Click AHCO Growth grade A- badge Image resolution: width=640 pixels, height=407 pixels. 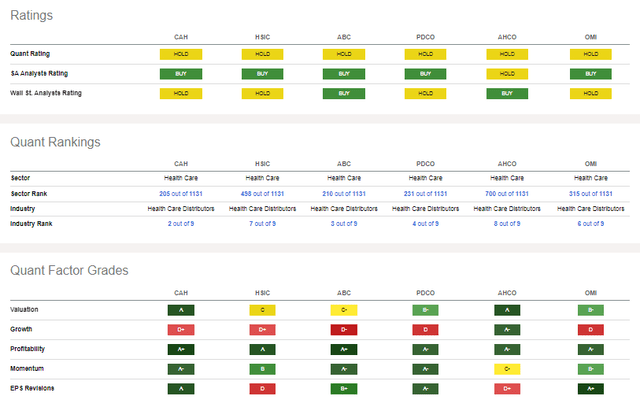507,330
